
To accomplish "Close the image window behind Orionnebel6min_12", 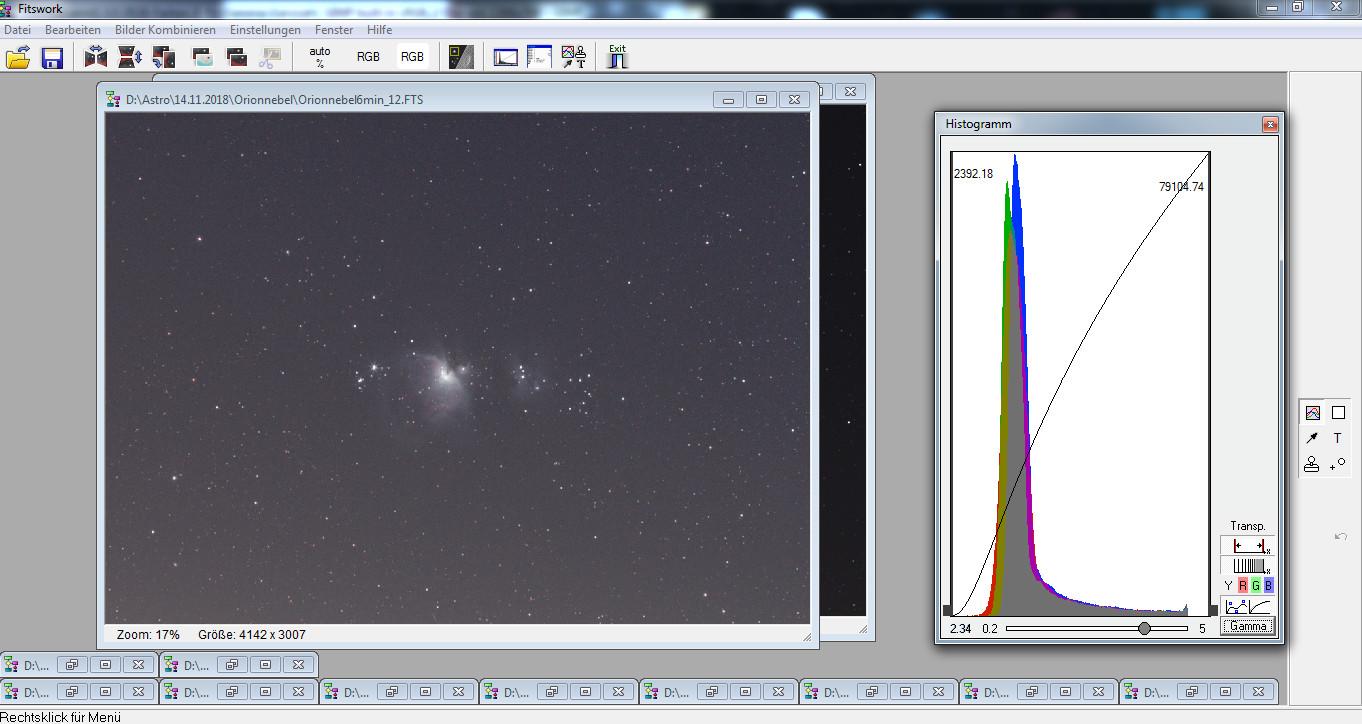I will click(x=850, y=91).
